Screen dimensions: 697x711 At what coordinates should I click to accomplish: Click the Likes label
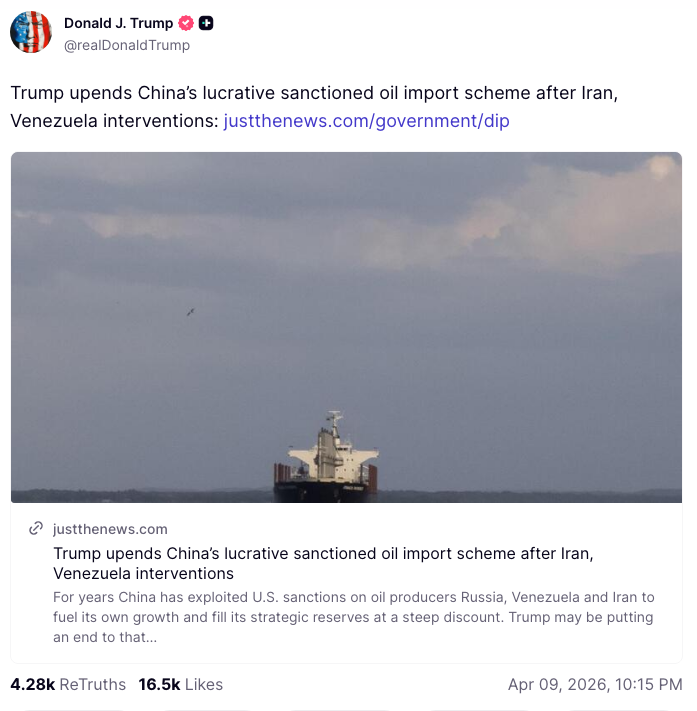[204, 684]
